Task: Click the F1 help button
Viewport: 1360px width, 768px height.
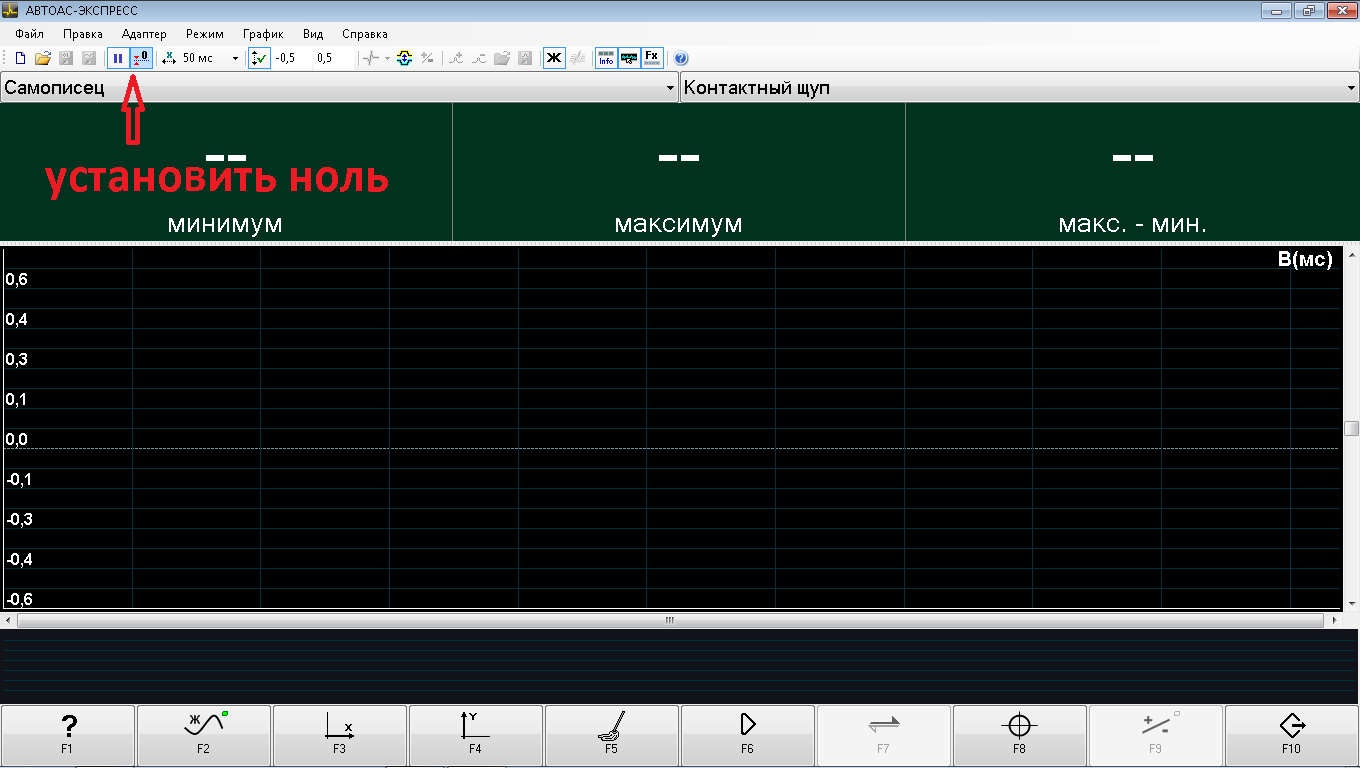Action: pyautogui.click(x=67, y=736)
